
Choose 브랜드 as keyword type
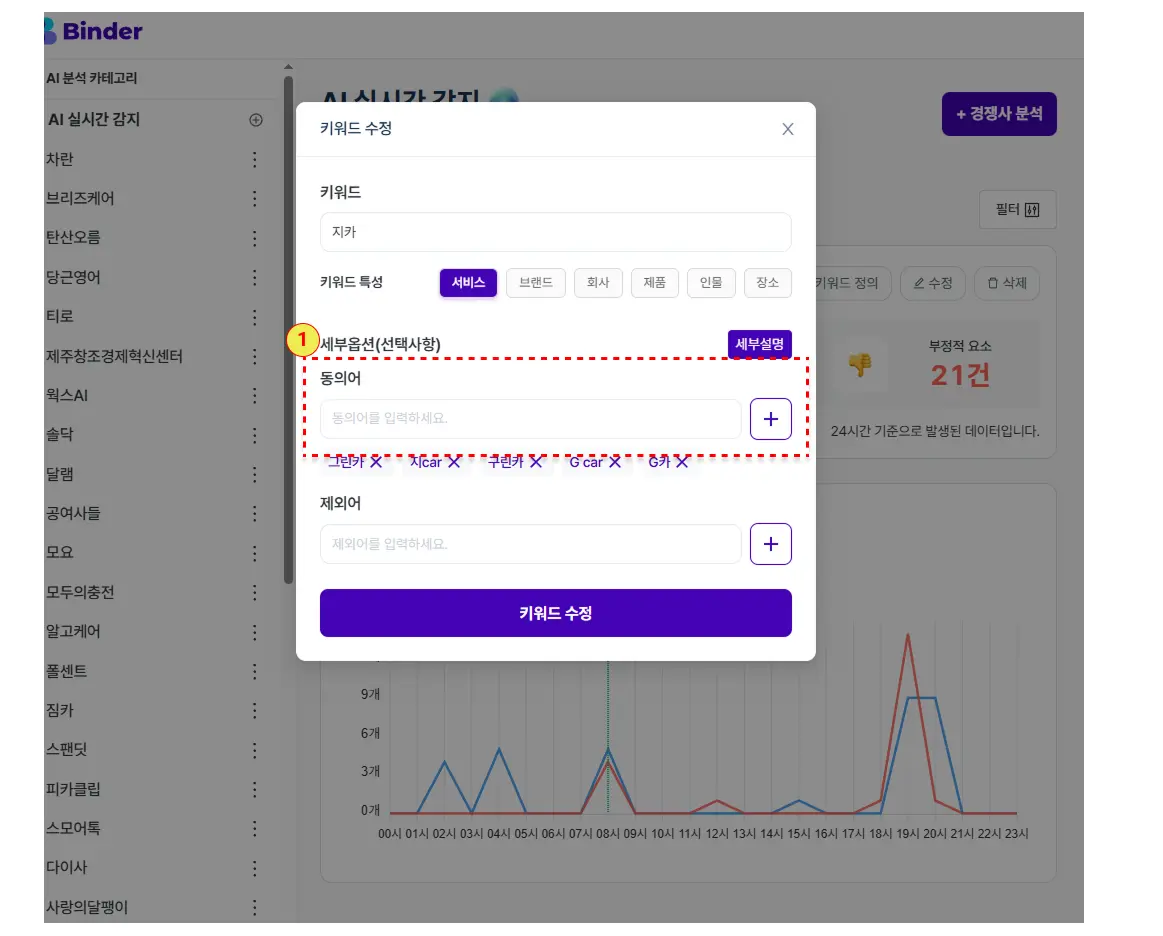pyautogui.click(x=535, y=283)
